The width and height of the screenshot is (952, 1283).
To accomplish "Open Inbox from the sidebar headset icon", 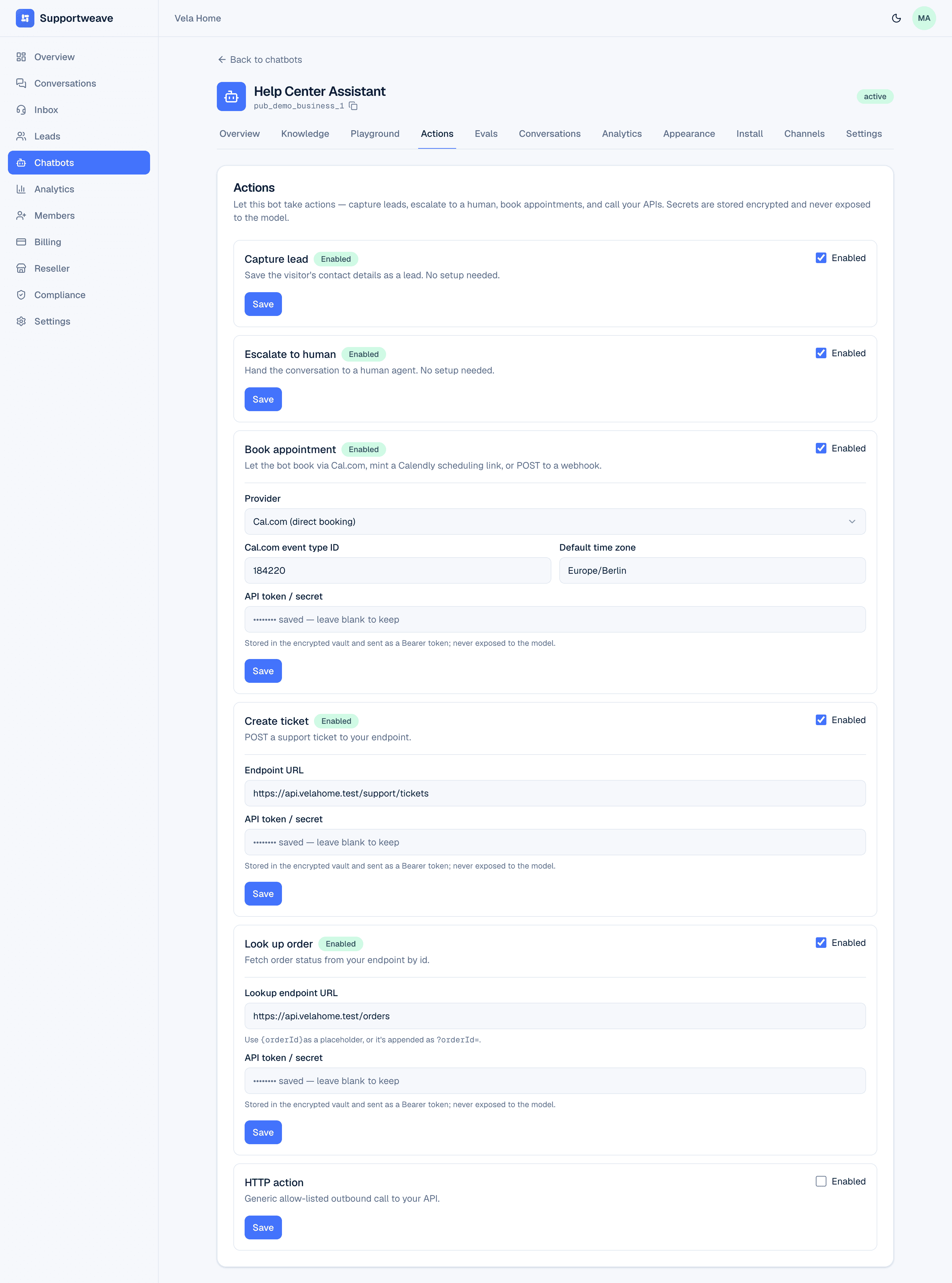I will [21, 110].
